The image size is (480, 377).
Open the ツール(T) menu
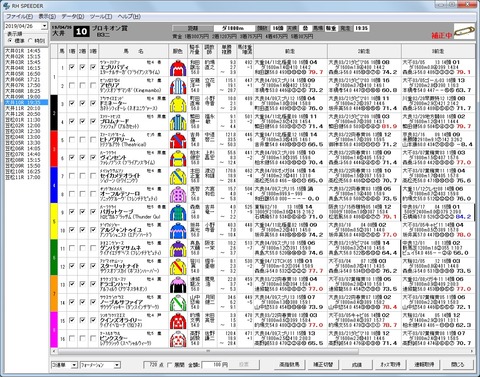[101, 16]
